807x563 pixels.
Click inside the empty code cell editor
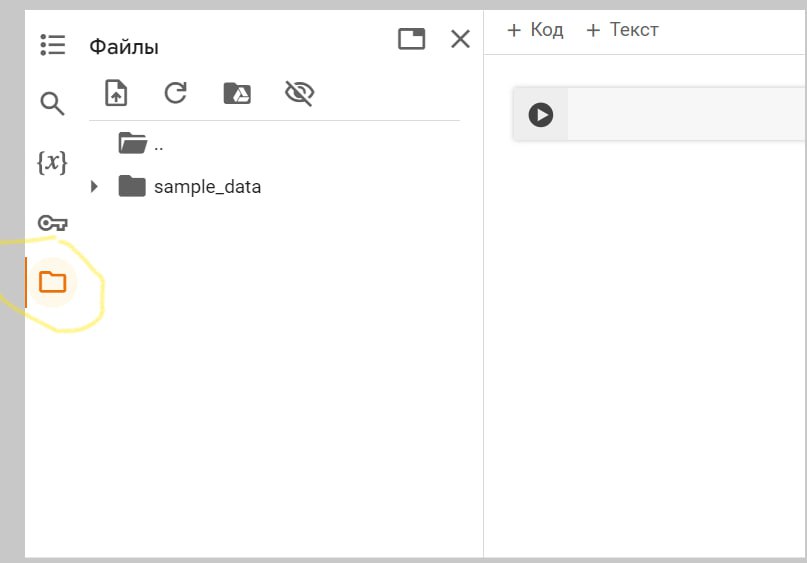coord(687,114)
